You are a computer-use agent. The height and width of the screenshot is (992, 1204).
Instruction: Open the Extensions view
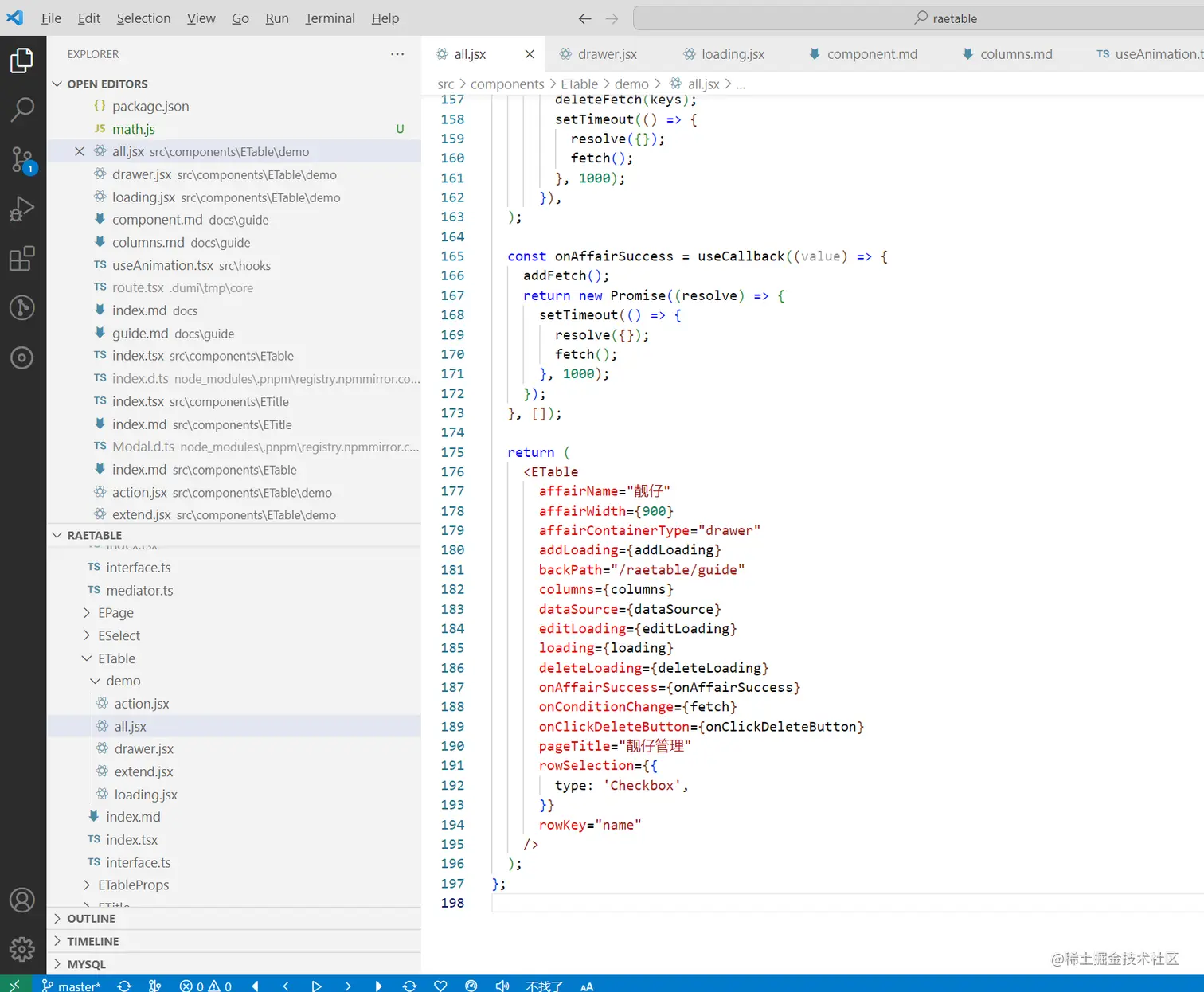[22, 258]
